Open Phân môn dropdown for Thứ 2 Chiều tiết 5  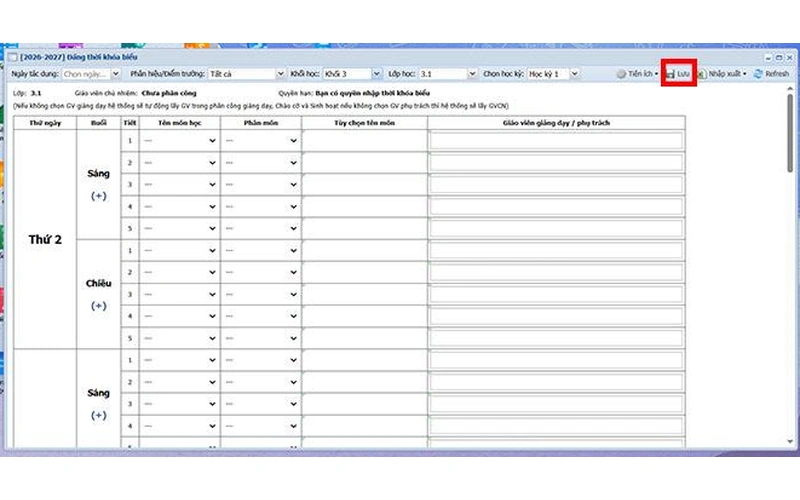point(261,338)
